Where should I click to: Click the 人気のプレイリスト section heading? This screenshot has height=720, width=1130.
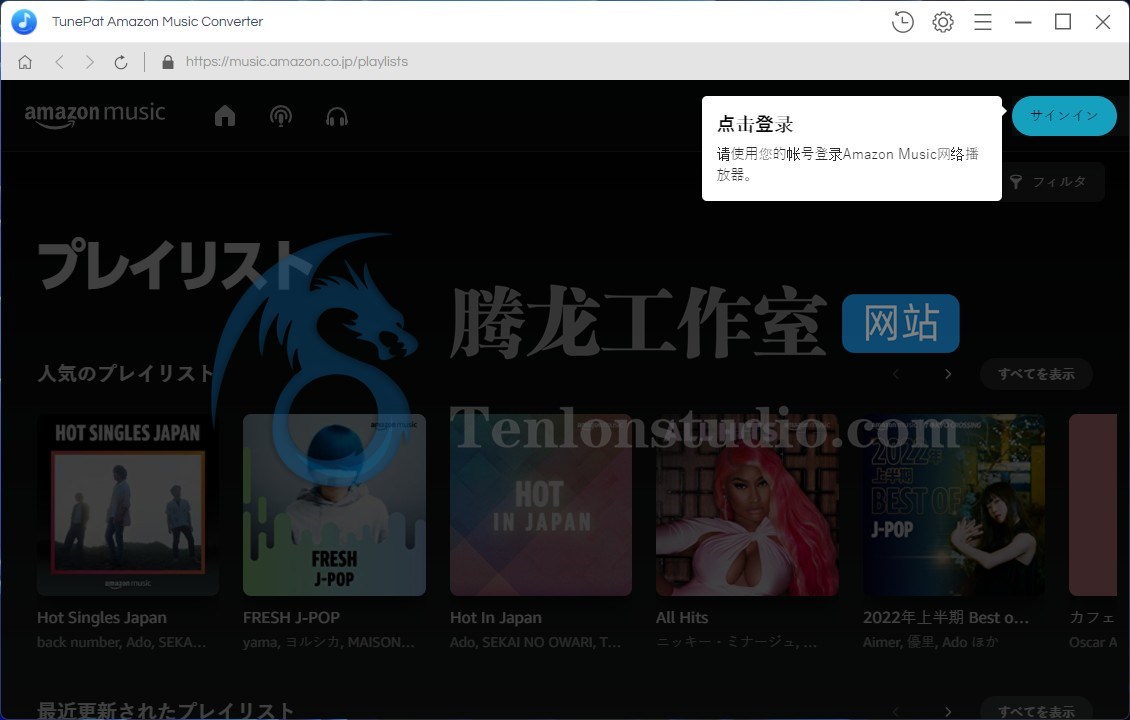coord(126,373)
